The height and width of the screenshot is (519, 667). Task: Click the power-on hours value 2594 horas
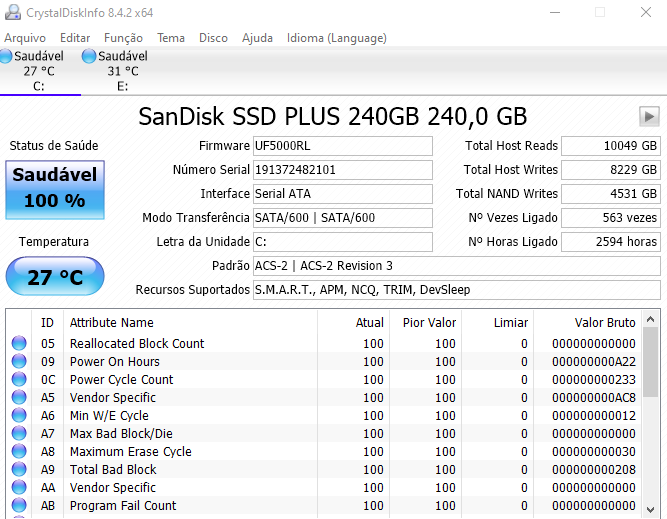click(611, 242)
